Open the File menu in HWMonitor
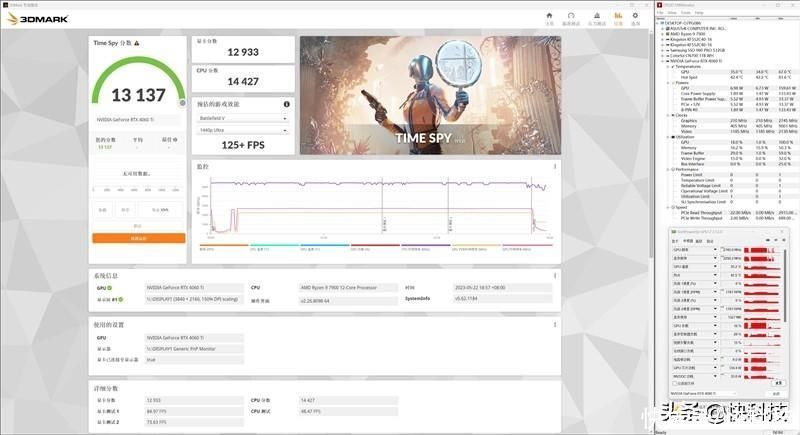This screenshot has width=800, height=435. [x=660, y=13]
